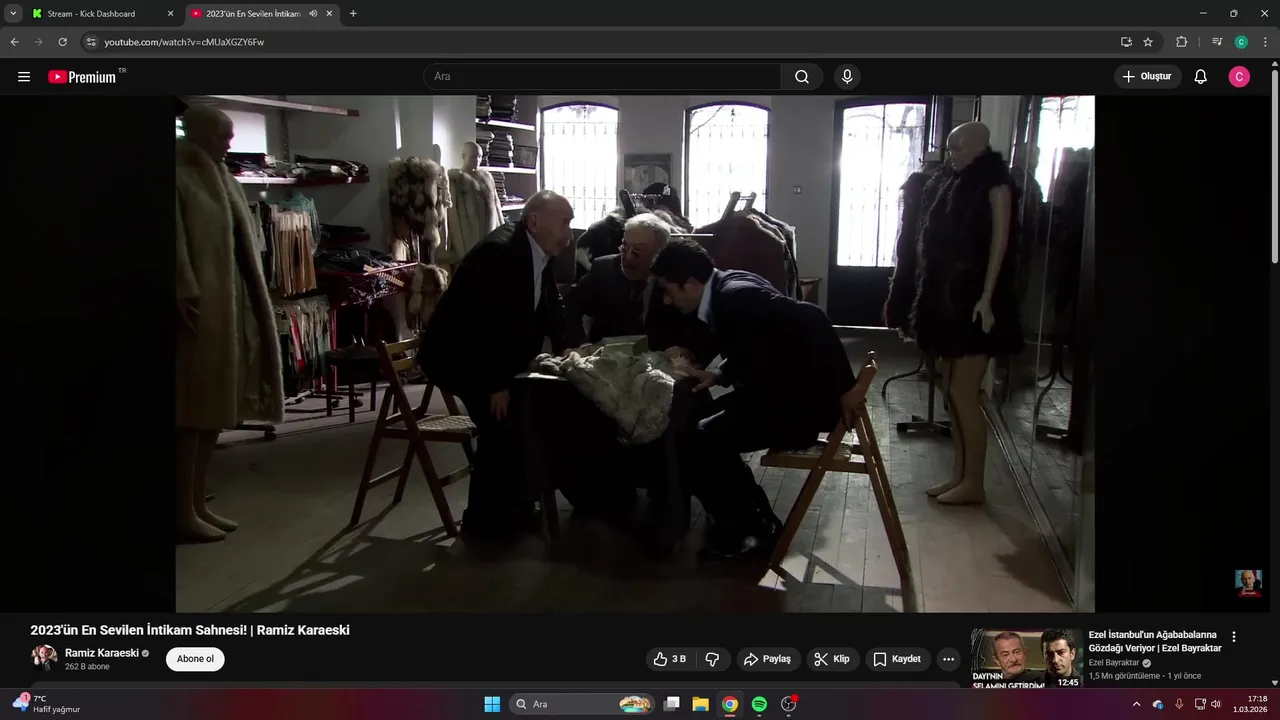Image resolution: width=1280 pixels, height=720 pixels.
Task: Open Ezel Bayraktar channel link
Action: click(1114, 663)
